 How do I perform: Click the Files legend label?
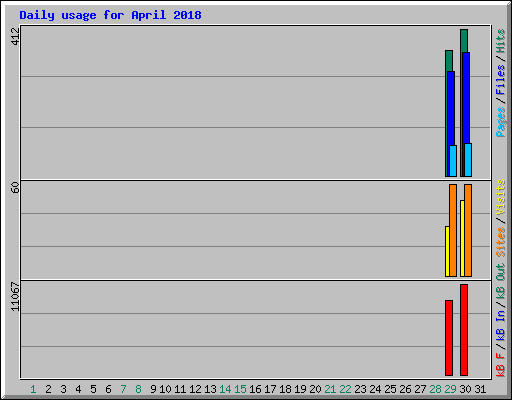point(500,80)
